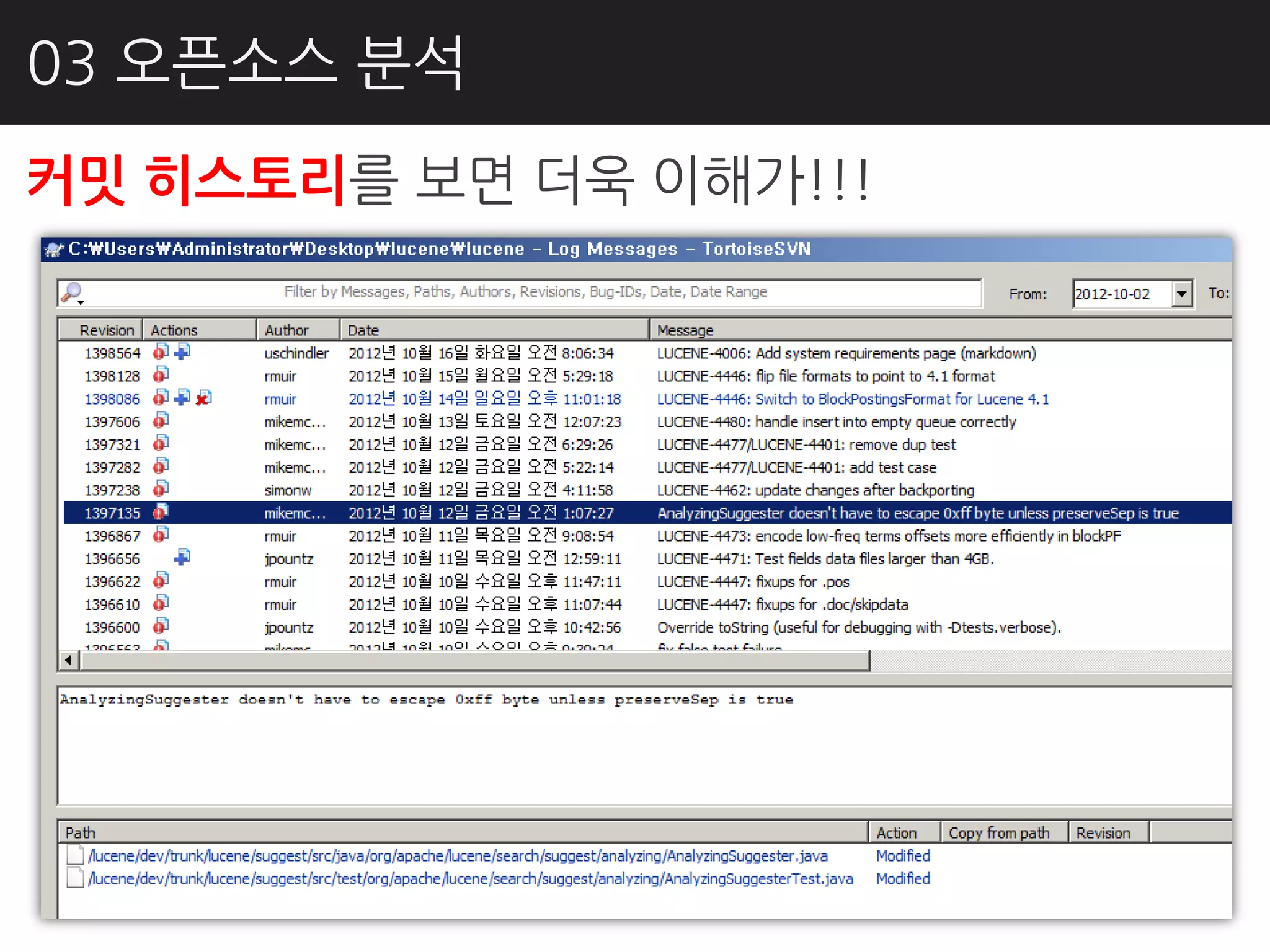
Task: Click the Path column header
Action: click(463, 832)
